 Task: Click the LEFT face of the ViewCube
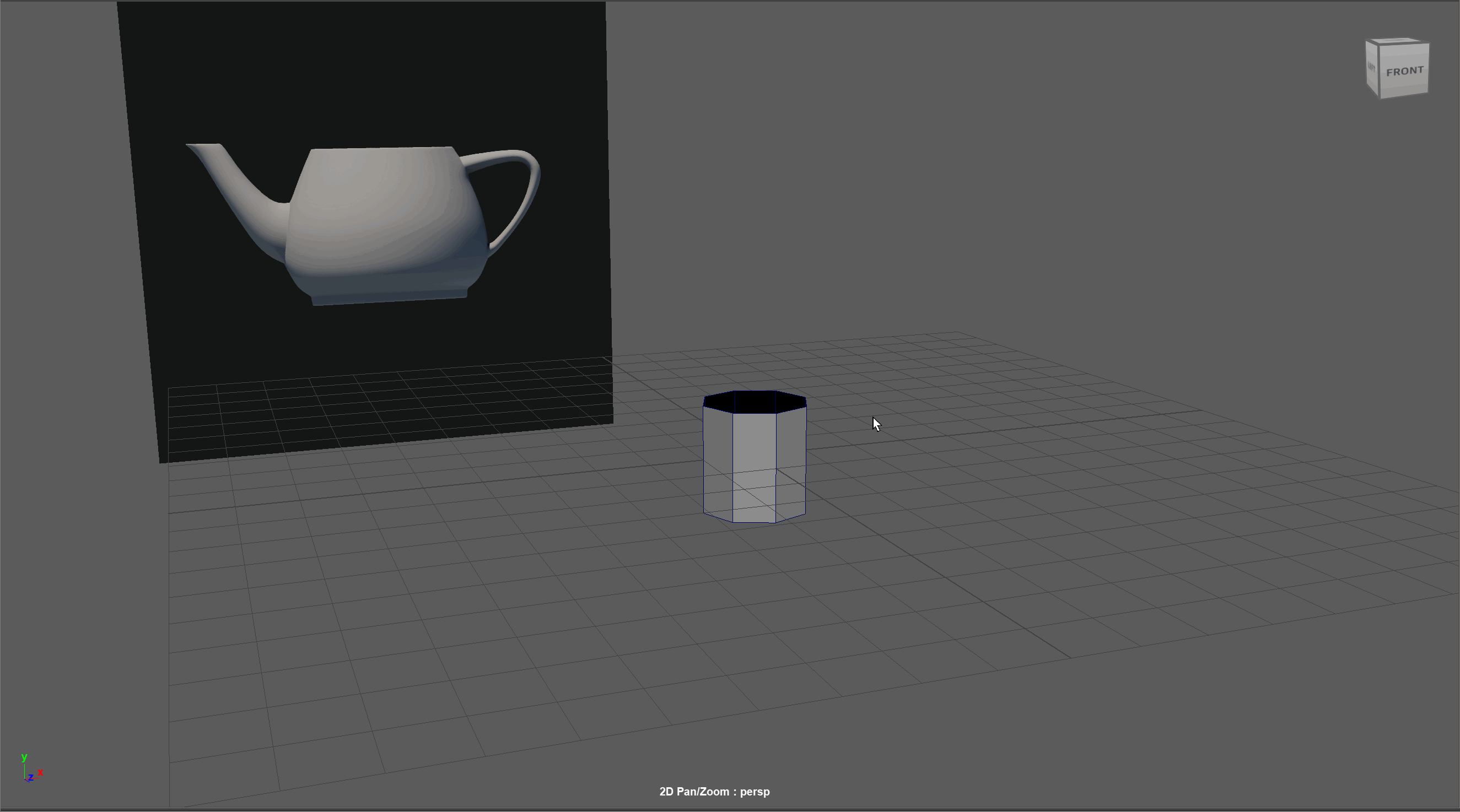point(1372,67)
